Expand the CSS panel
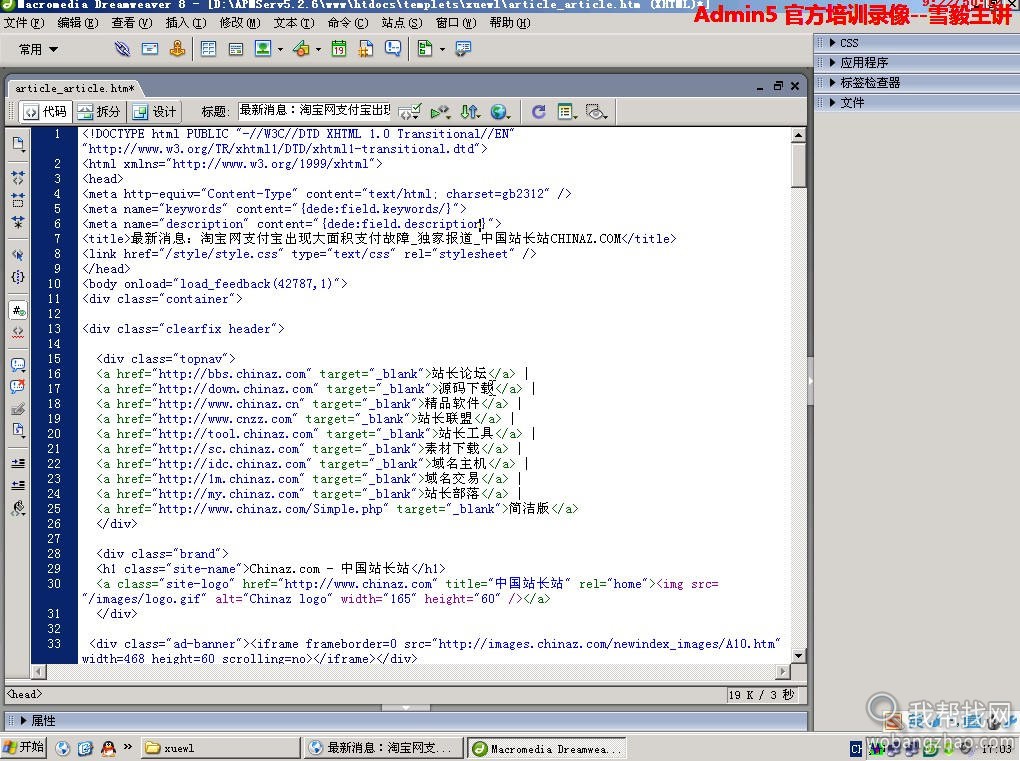The width and height of the screenshot is (1020, 761). (833, 43)
